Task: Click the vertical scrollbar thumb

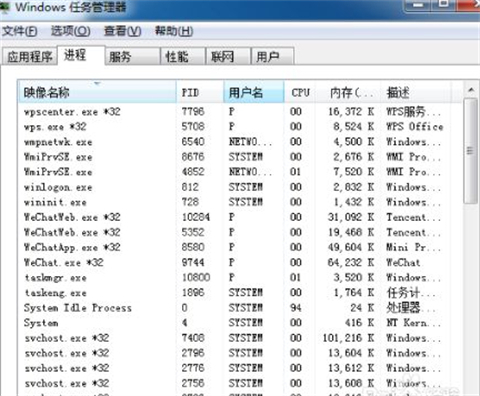Action: click(471, 151)
